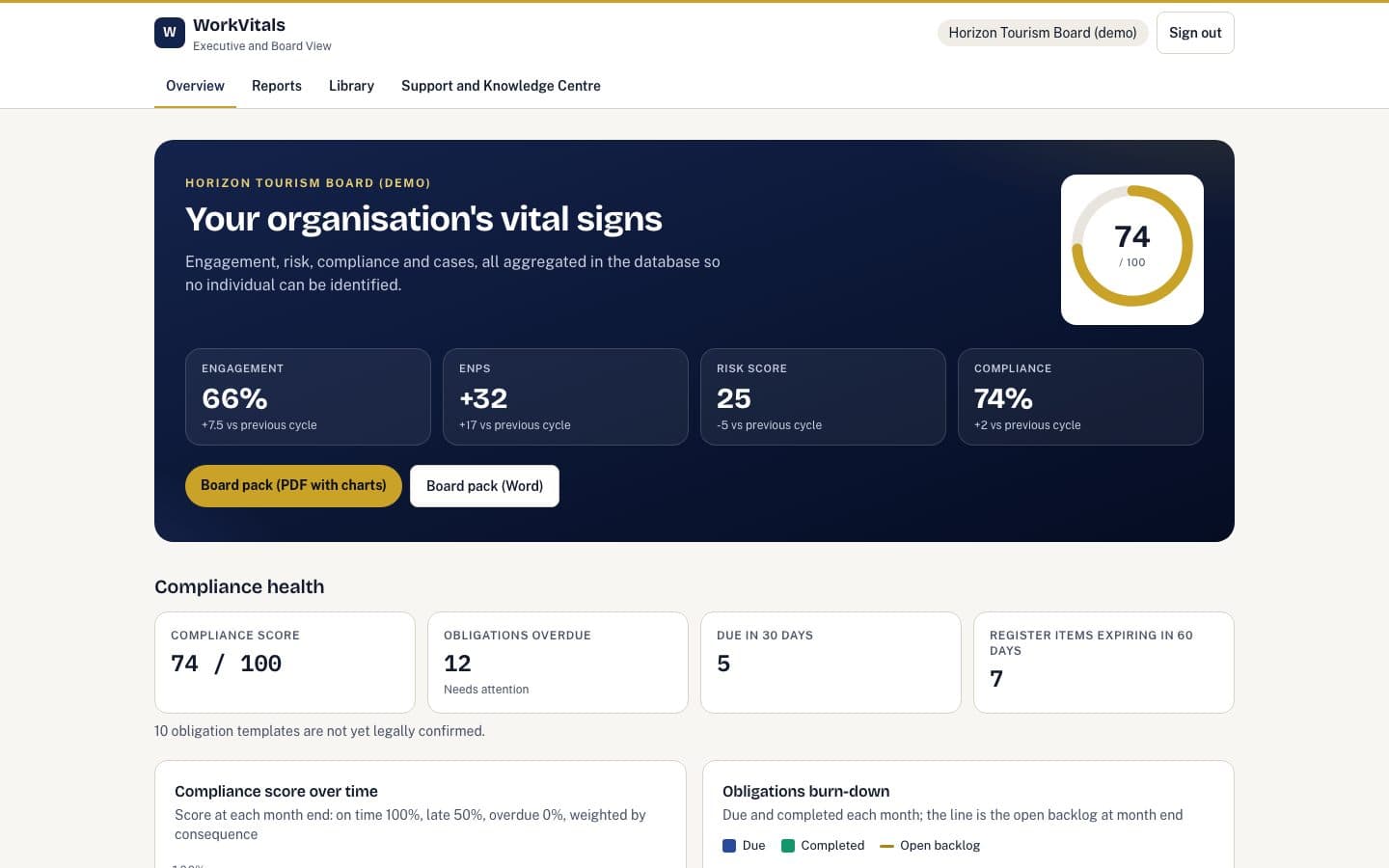Click the green Completed legend swatch
The image size is (1389, 868).
pos(787,846)
